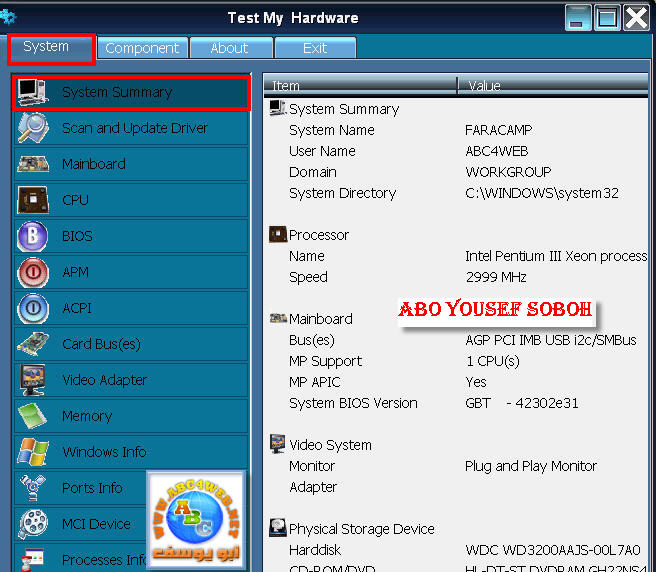Select System Summary in the sidebar
Screen dimensions: 656x572
click(131, 92)
